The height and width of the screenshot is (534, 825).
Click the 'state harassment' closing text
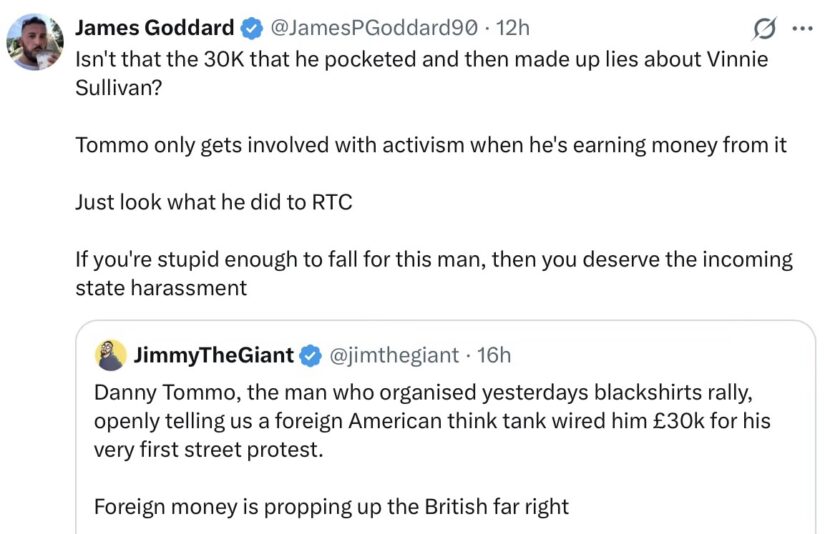tap(161, 288)
